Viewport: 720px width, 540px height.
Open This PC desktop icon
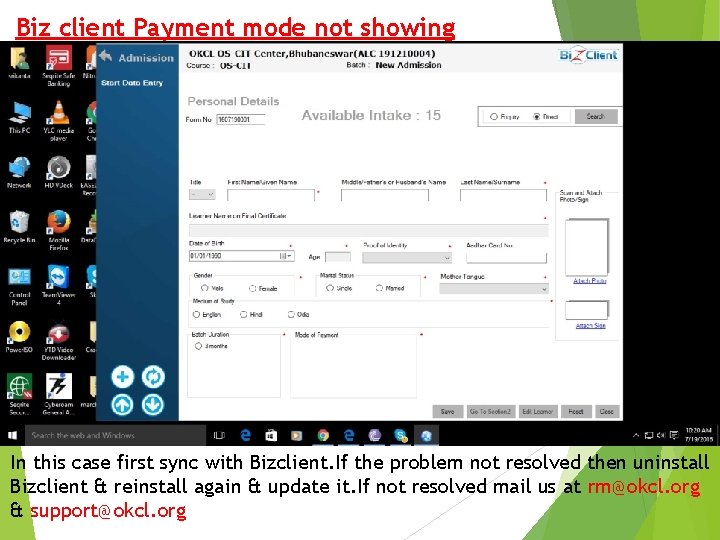(x=19, y=118)
